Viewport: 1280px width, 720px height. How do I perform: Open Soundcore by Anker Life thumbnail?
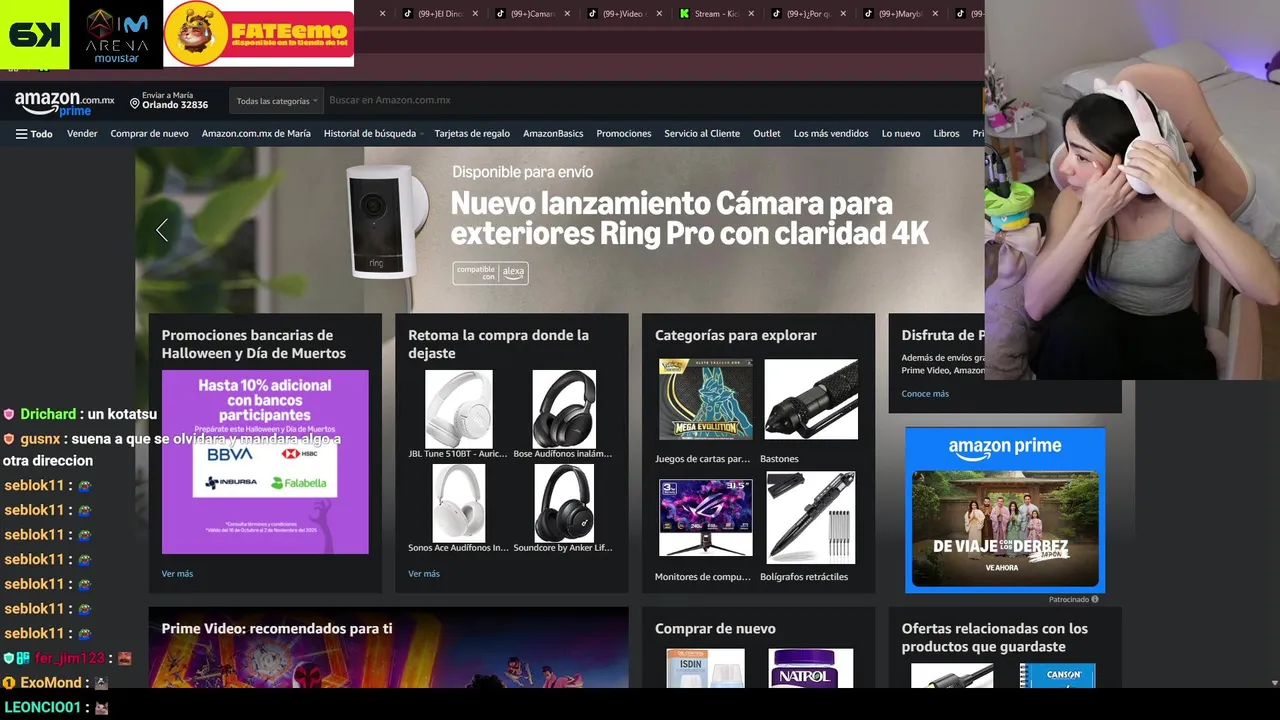[x=564, y=503]
